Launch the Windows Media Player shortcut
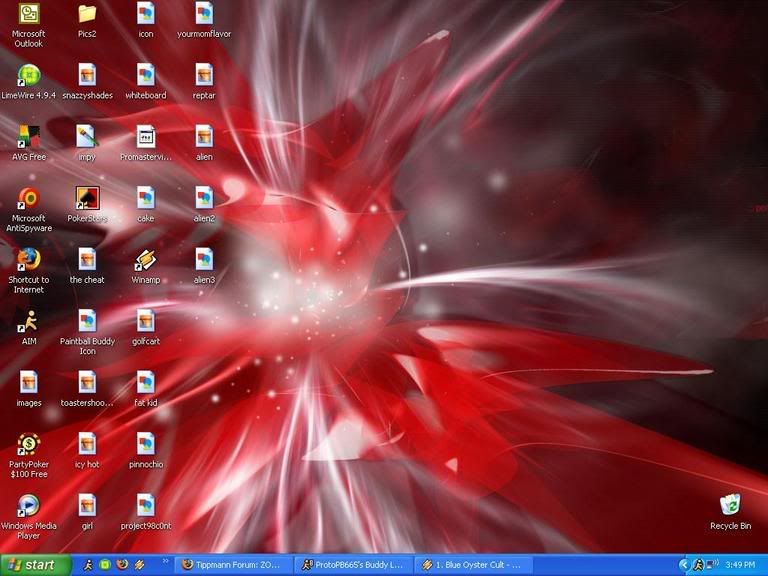The image size is (768, 576). click(28, 506)
